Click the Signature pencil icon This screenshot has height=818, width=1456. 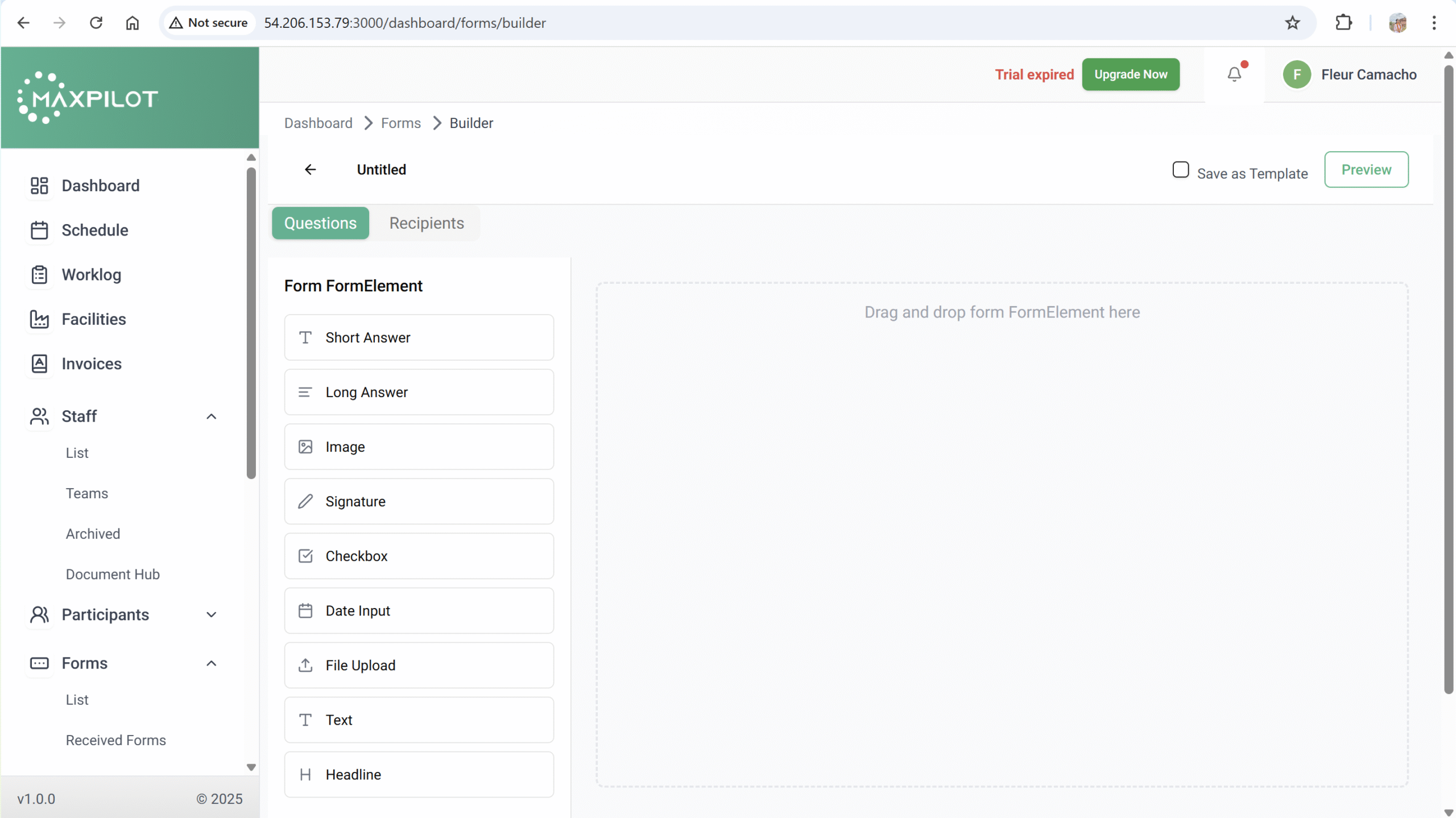tap(305, 501)
